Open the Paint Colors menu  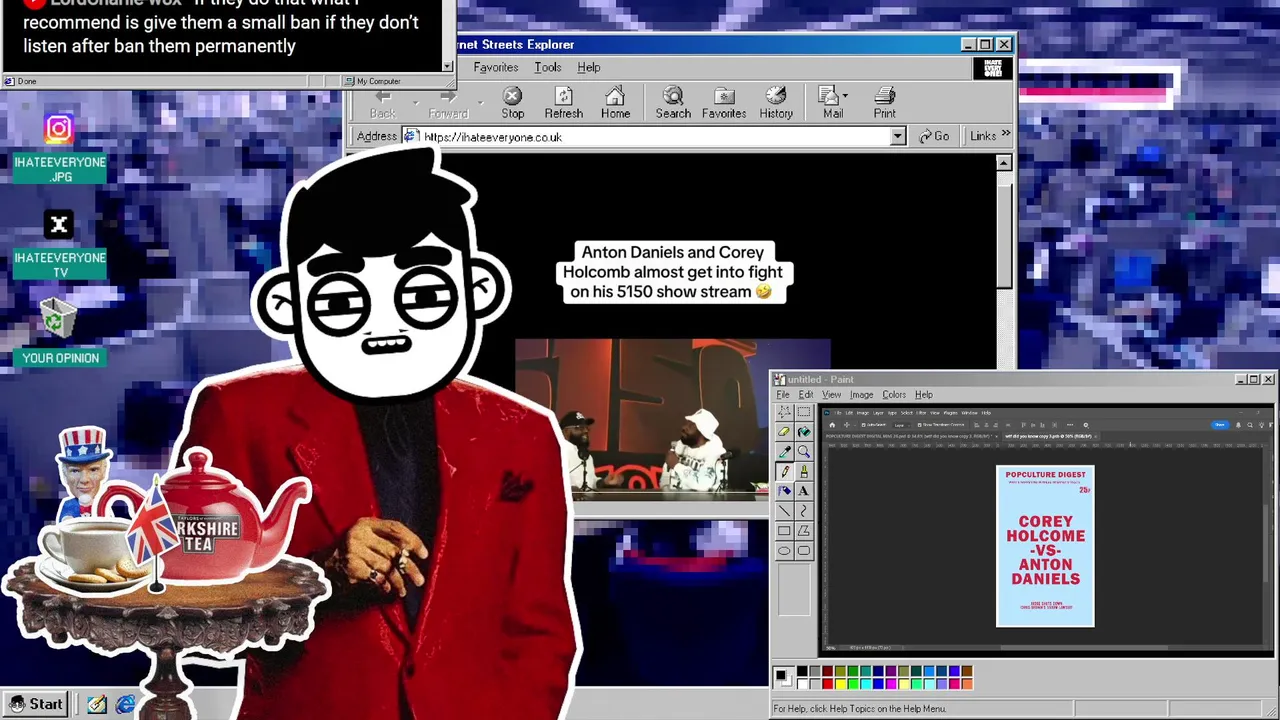pos(894,395)
